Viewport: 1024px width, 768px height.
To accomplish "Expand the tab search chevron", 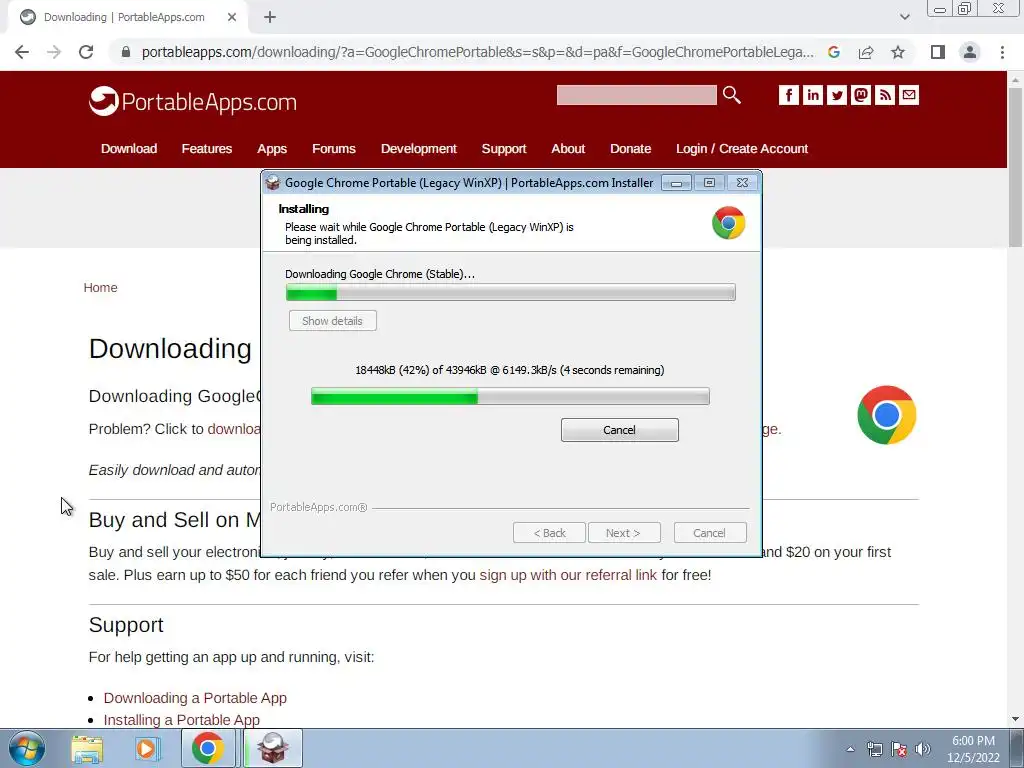I will click(x=904, y=17).
